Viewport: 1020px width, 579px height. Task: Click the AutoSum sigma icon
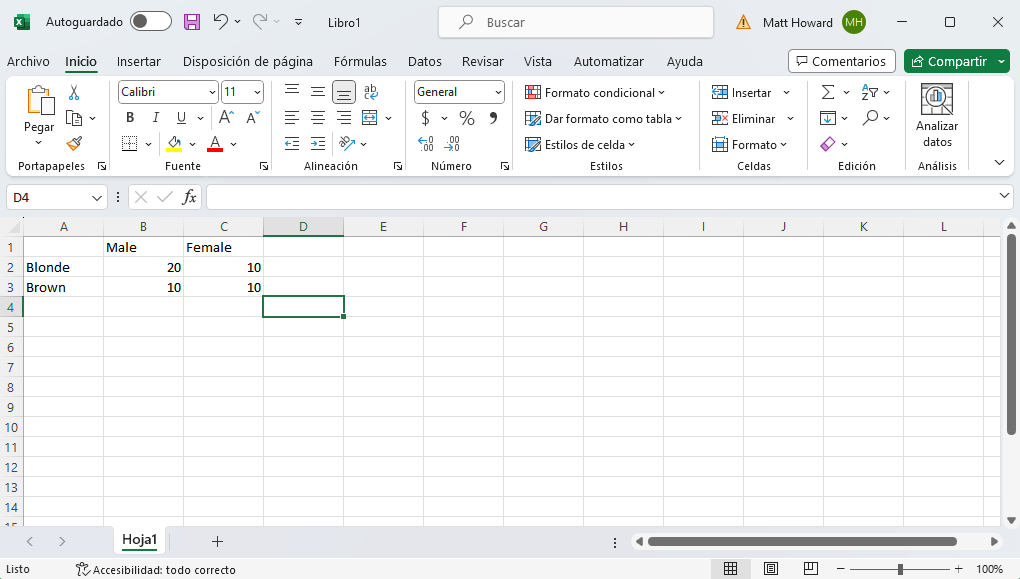827,92
